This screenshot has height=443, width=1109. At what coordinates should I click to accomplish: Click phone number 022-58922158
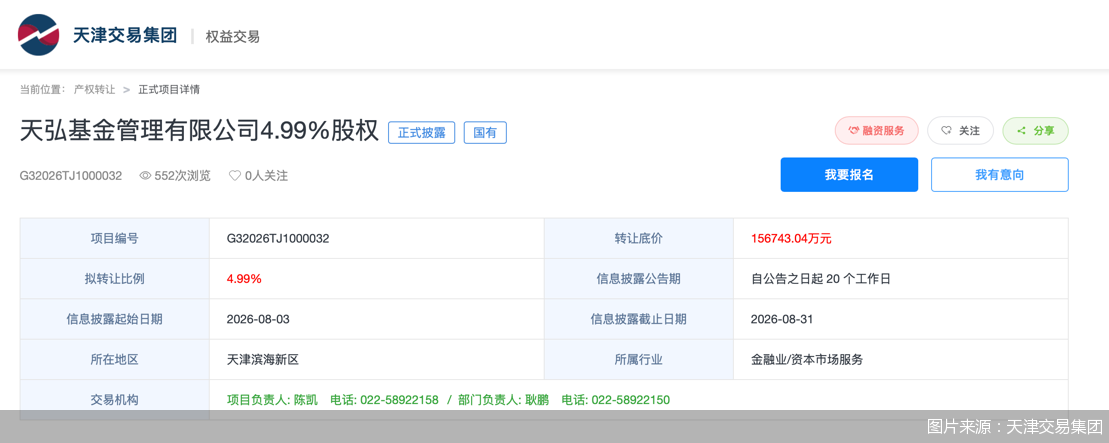(x=400, y=400)
